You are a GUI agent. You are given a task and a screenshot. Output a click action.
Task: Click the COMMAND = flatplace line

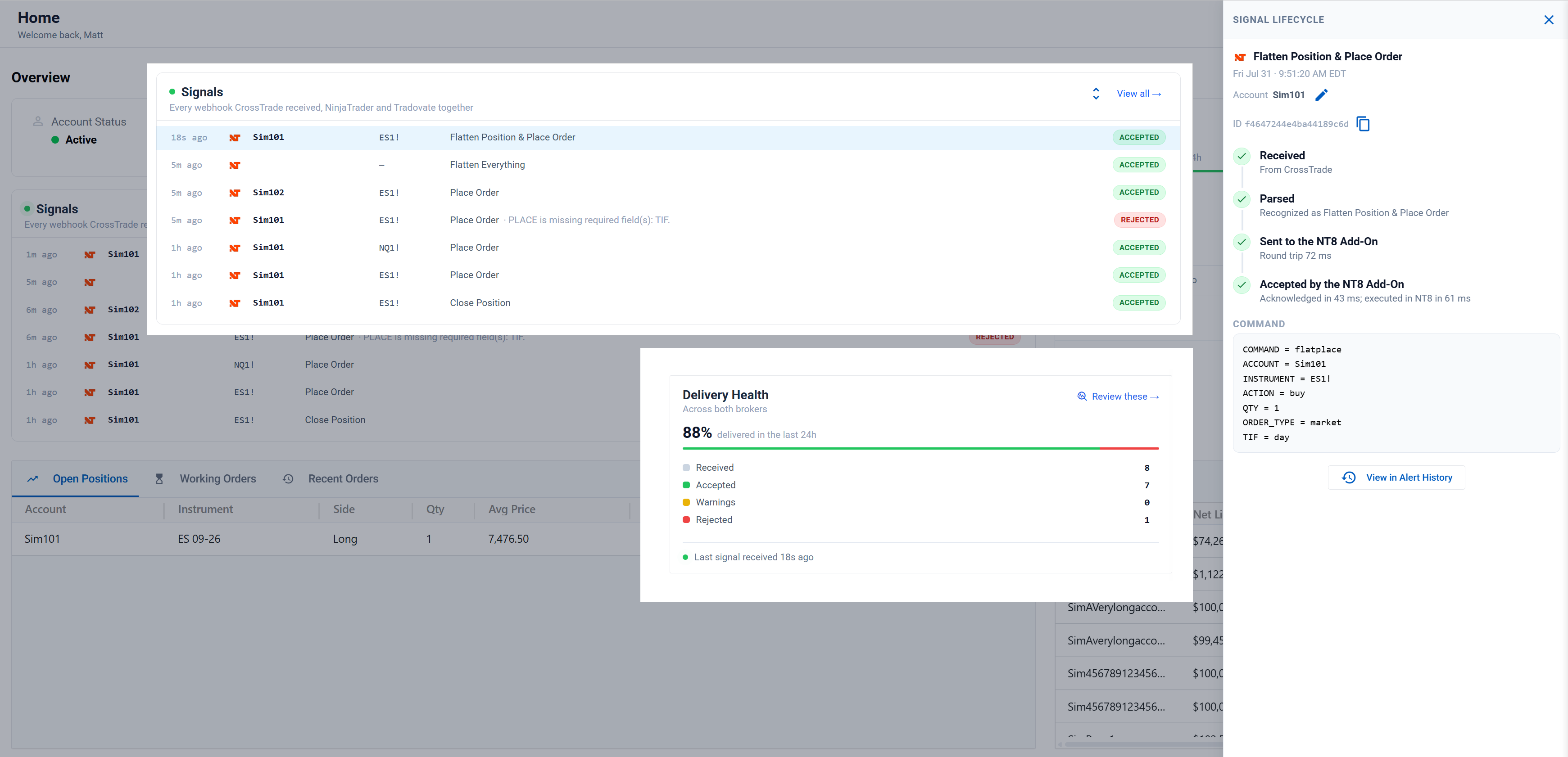click(x=1292, y=349)
